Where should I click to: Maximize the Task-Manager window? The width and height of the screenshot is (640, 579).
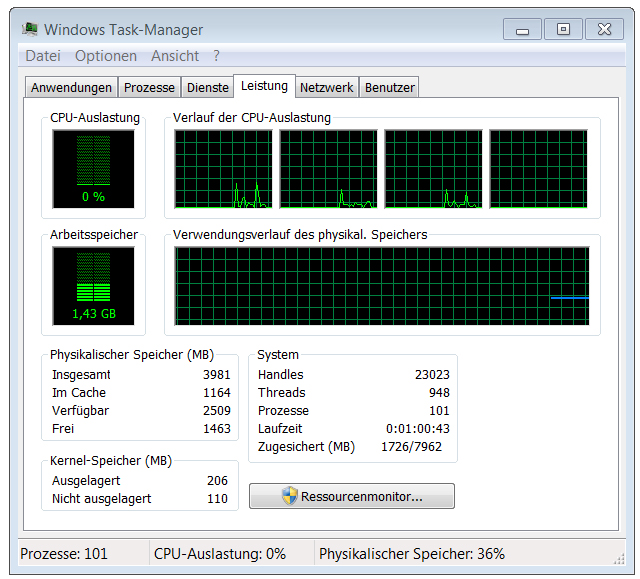tap(563, 29)
